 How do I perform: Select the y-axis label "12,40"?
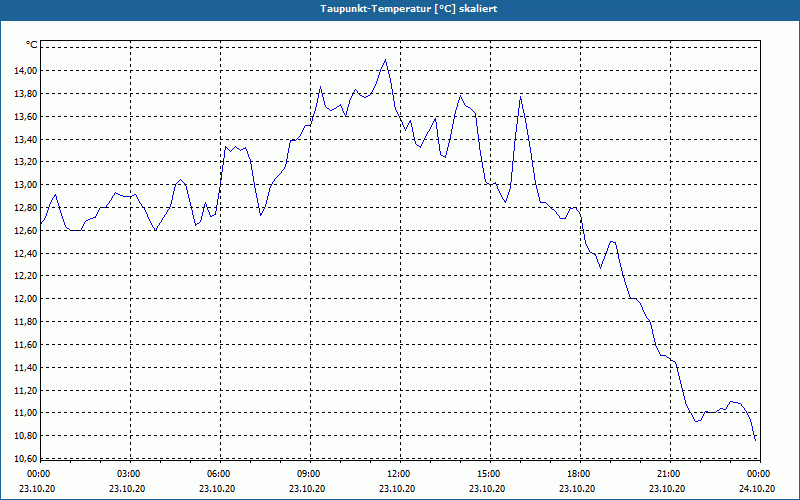click(x=26, y=254)
